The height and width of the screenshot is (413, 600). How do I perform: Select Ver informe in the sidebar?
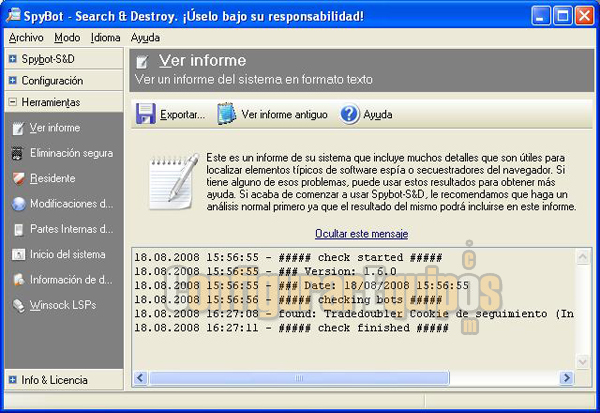pos(55,127)
